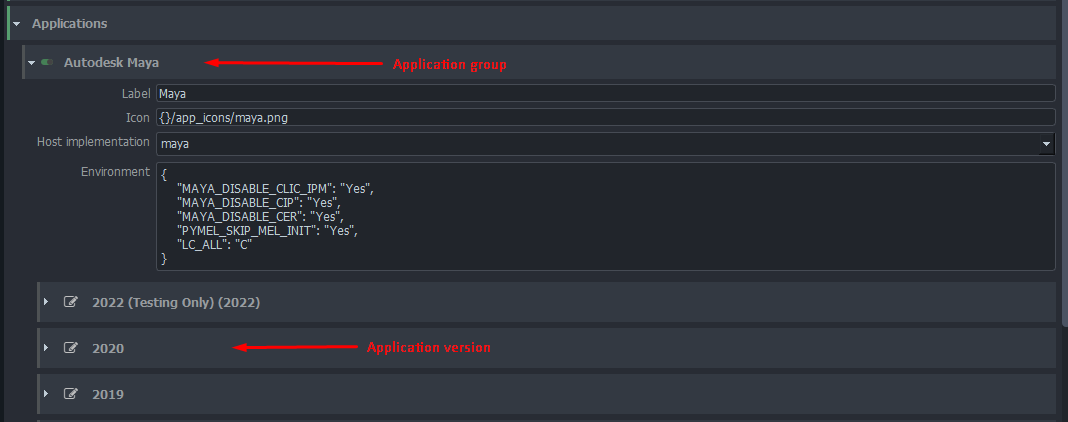Click the edit icon next to version 2020
The height and width of the screenshot is (422, 1068).
tap(70, 347)
